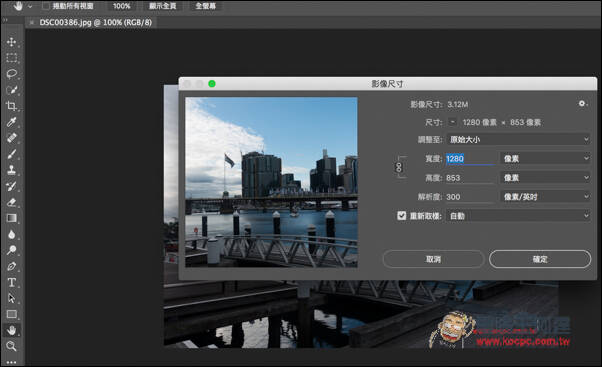Close the DSC00386.jpg document tab
Viewport: 602px width, 367px height.
point(31,22)
